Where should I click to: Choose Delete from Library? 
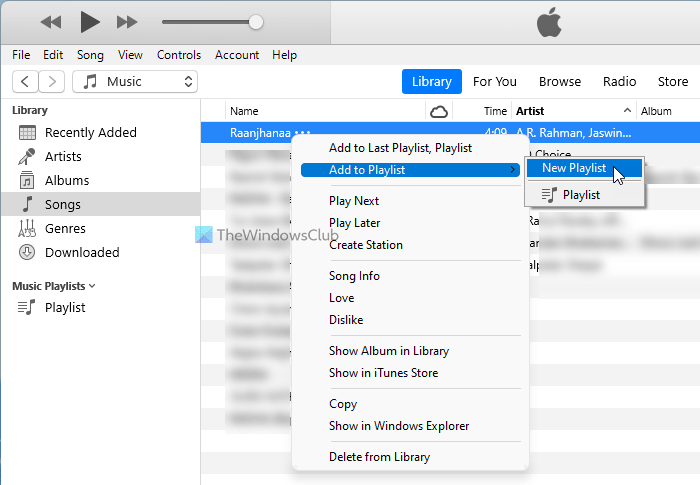(379, 457)
